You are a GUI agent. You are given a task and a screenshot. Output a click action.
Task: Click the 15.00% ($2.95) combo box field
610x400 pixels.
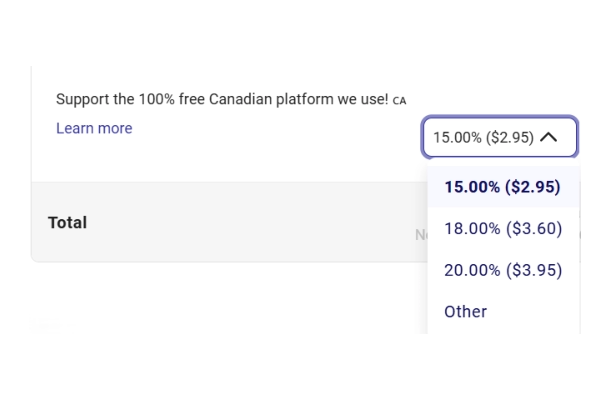click(484, 138)
